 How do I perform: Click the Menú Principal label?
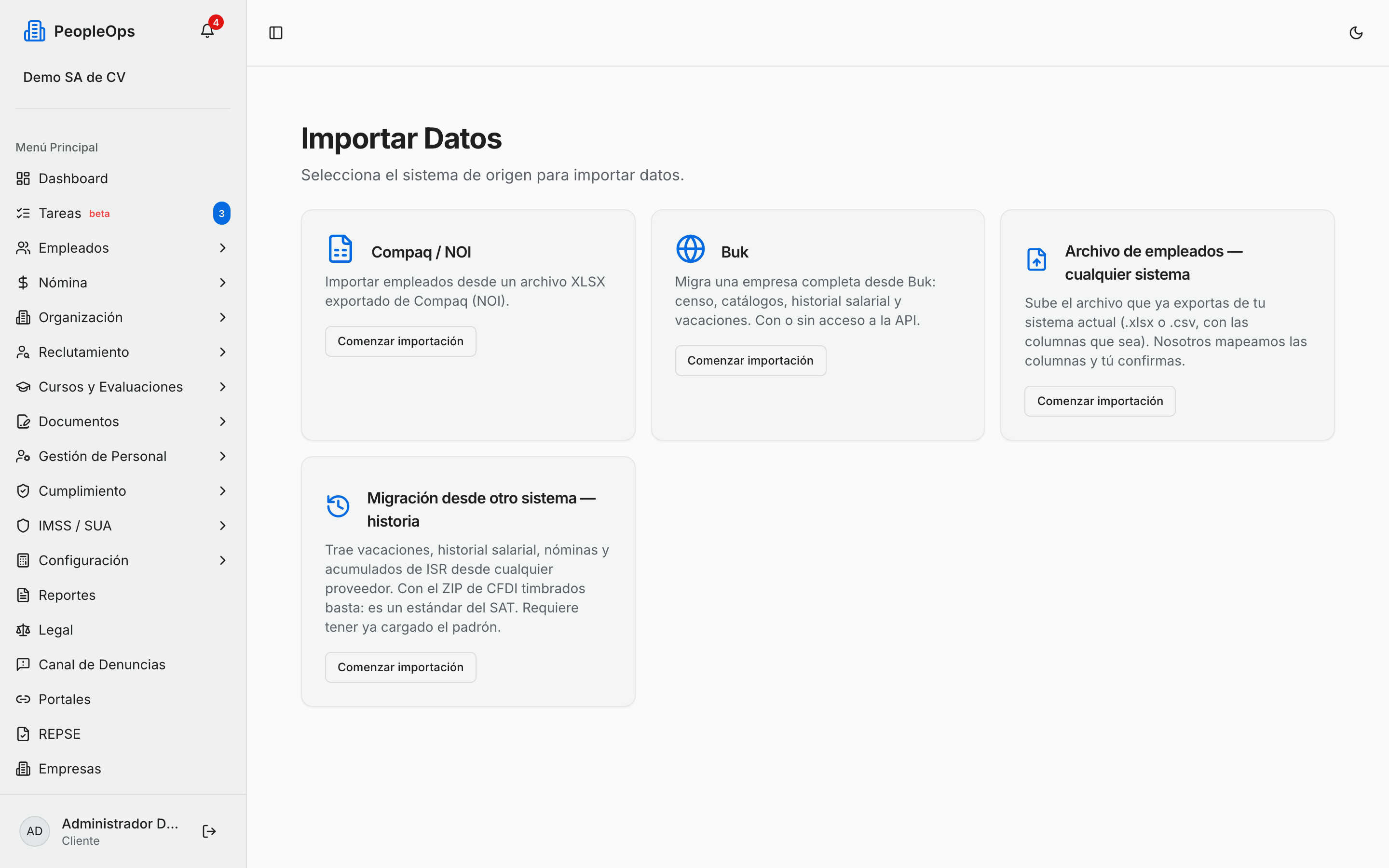pos(57,147)
